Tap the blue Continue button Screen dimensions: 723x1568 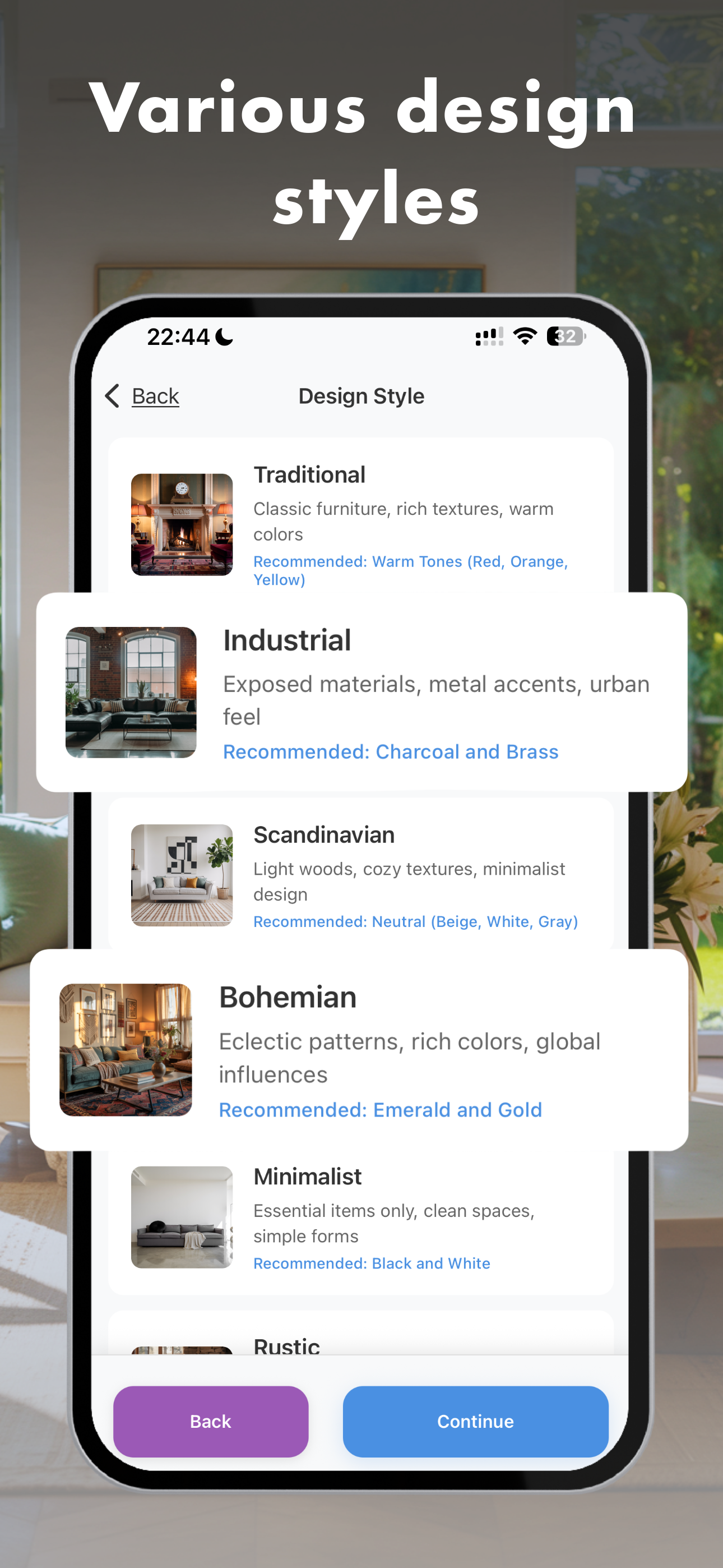click(x=475, y=1421)
